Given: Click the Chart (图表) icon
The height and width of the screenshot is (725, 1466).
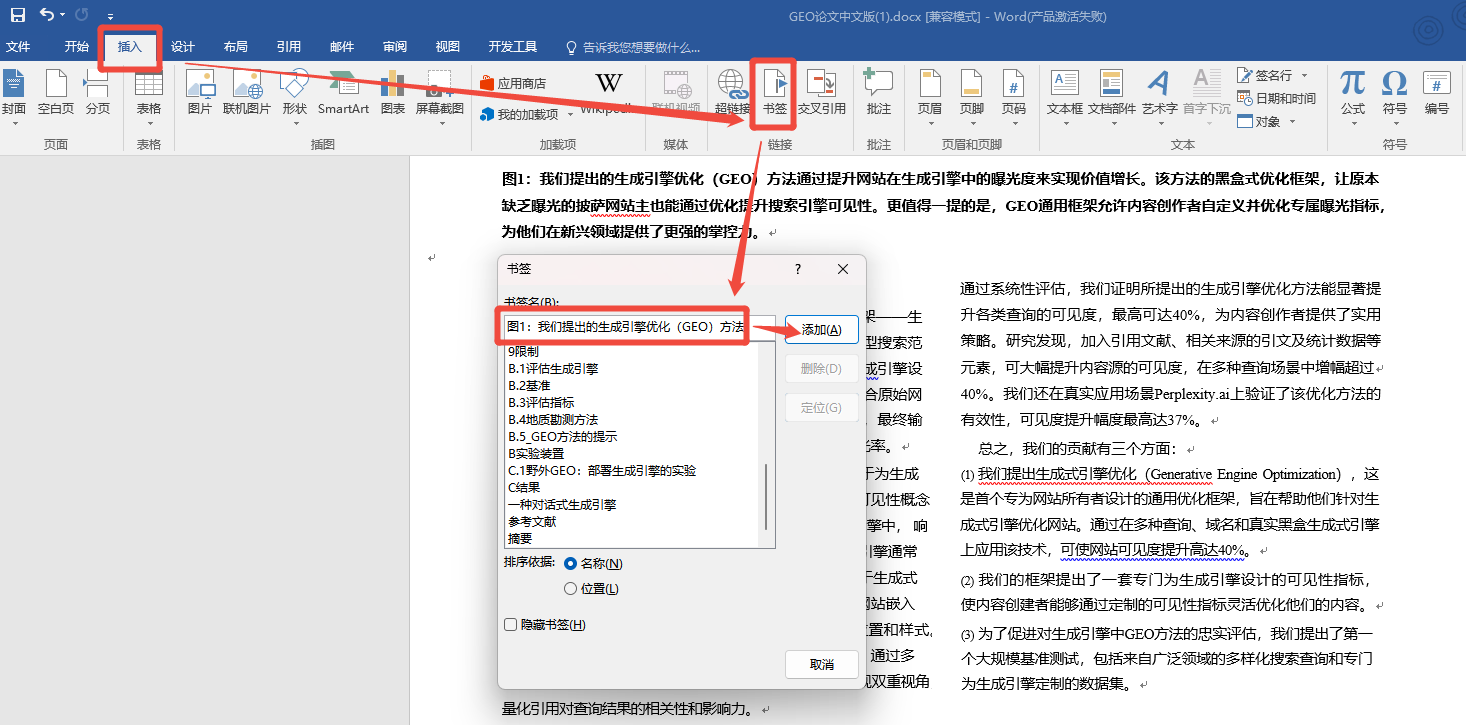Looking at the screenshot, I should click(x=393, y=90).
